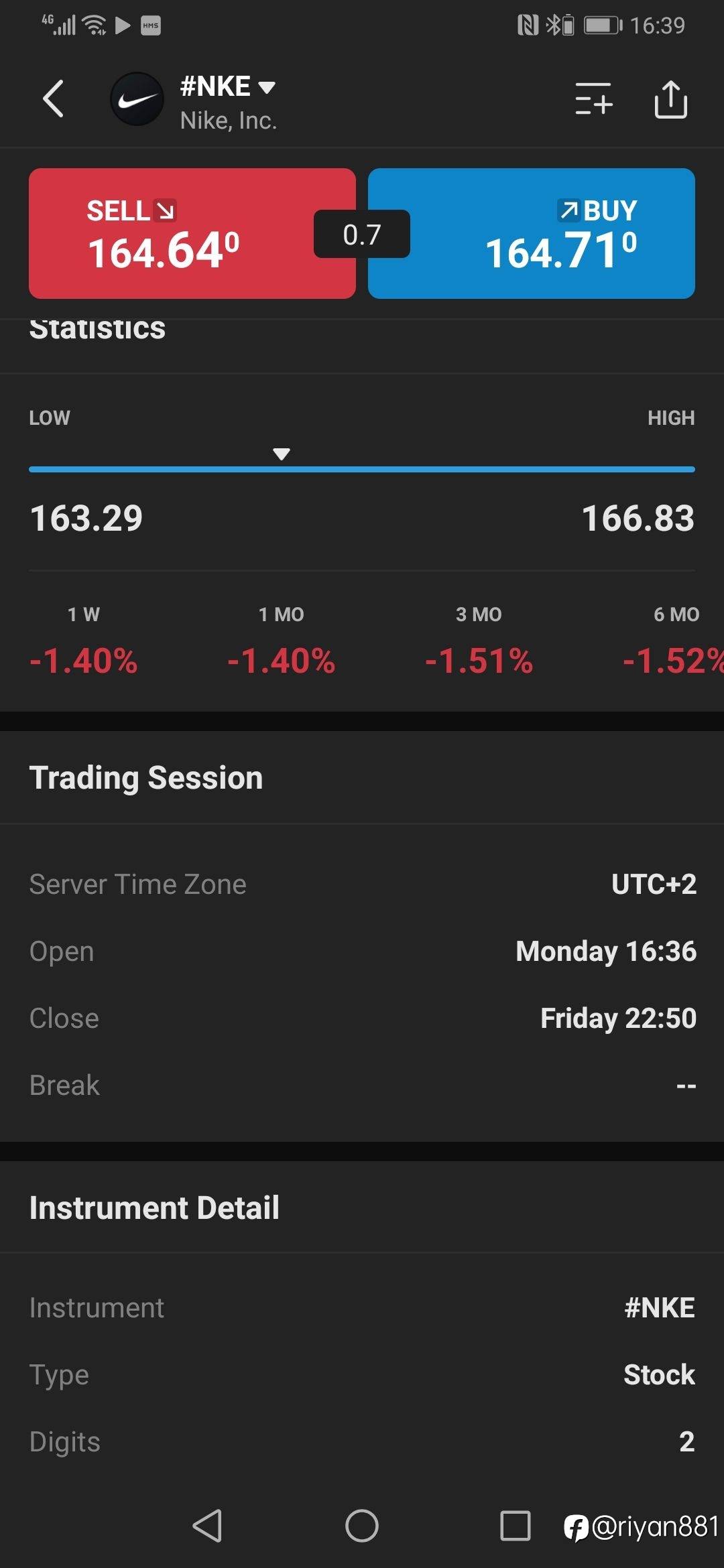Tap the Trading Session heading

(x=146, y=778)
